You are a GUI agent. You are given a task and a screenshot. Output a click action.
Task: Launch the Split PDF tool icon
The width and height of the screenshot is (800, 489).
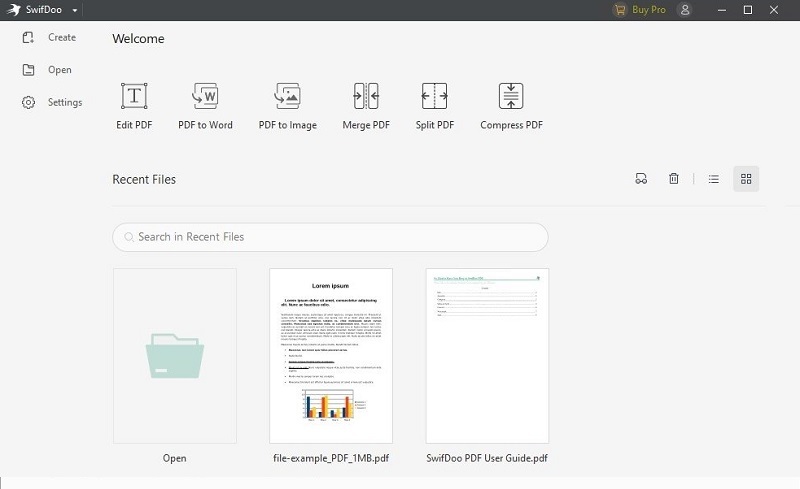(435, 95)
